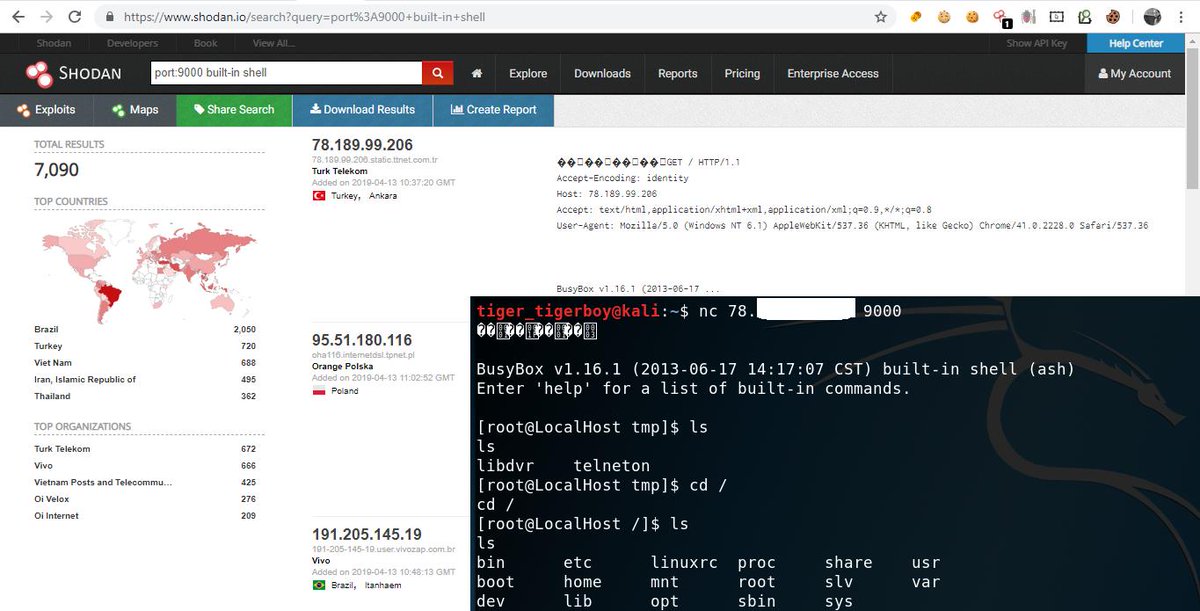Filter by the Turk Telekom result organization
The image size is (1200, 611).
pos(340,171)
